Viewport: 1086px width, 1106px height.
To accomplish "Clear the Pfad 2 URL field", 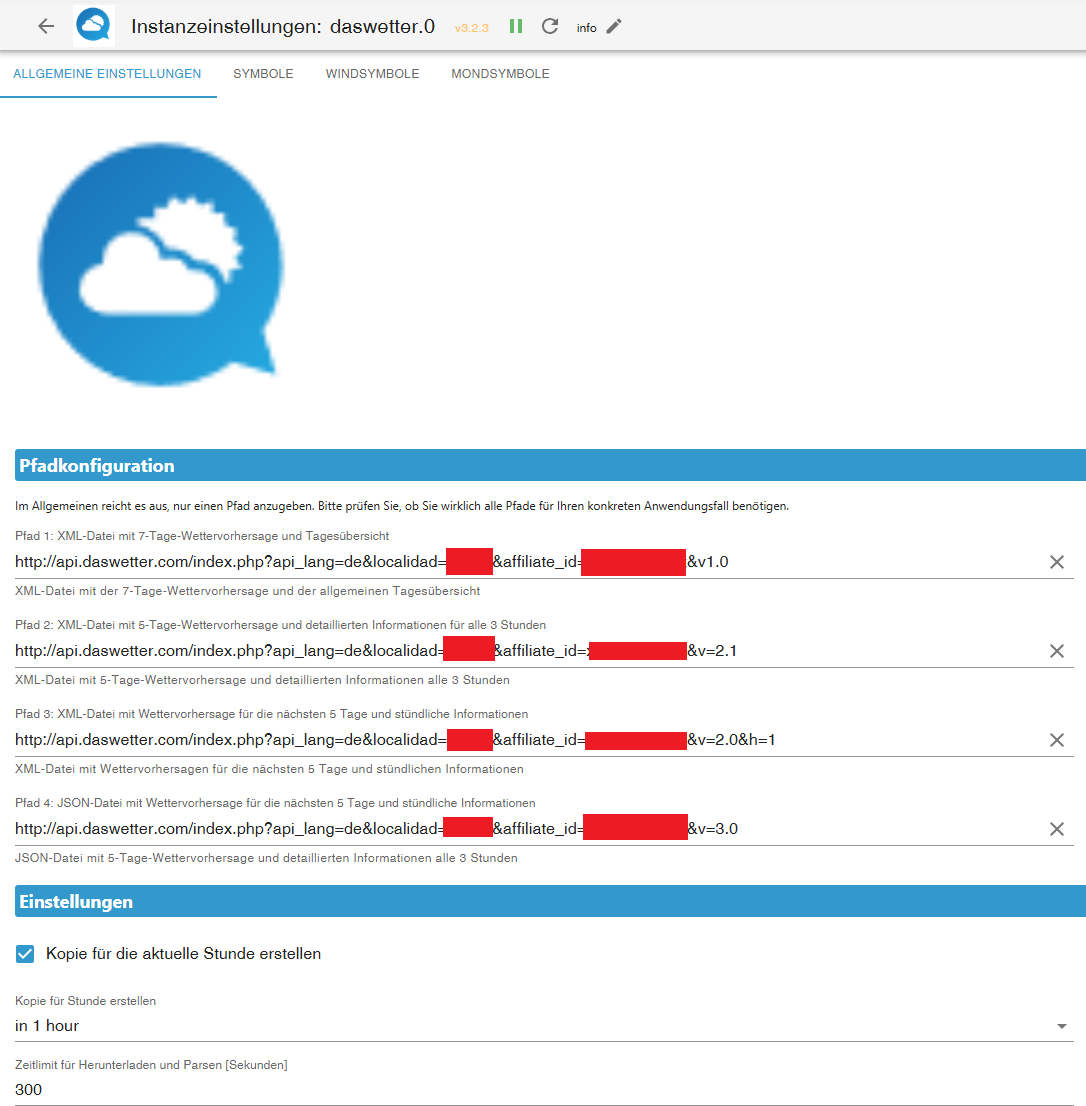I will 1056,651.
